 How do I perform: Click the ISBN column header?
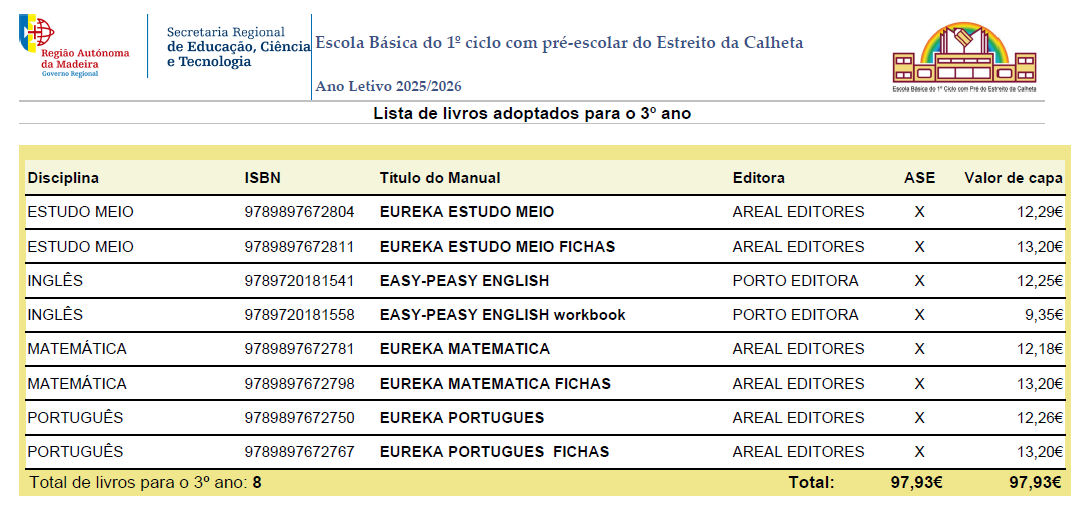[x=263, y=178]
